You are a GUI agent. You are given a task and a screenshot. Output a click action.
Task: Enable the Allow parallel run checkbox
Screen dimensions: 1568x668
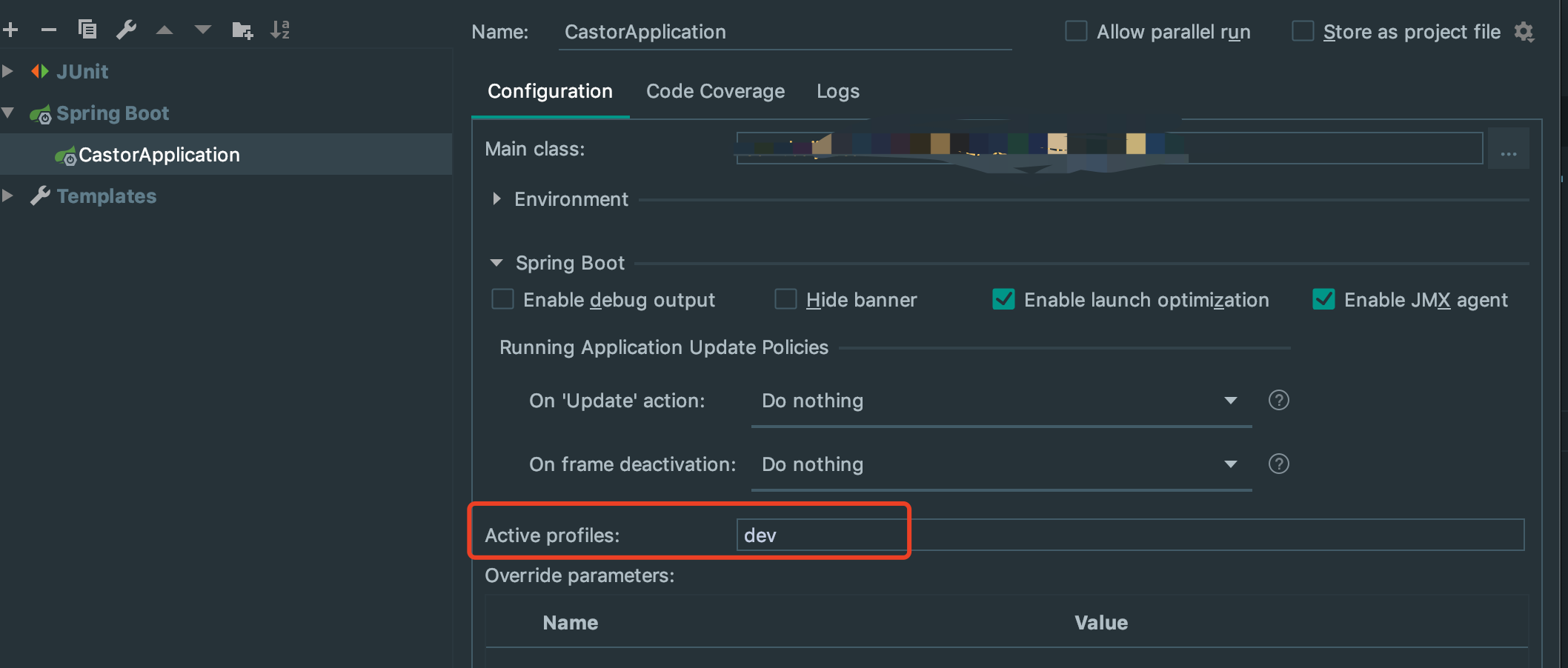point(1076,31)
